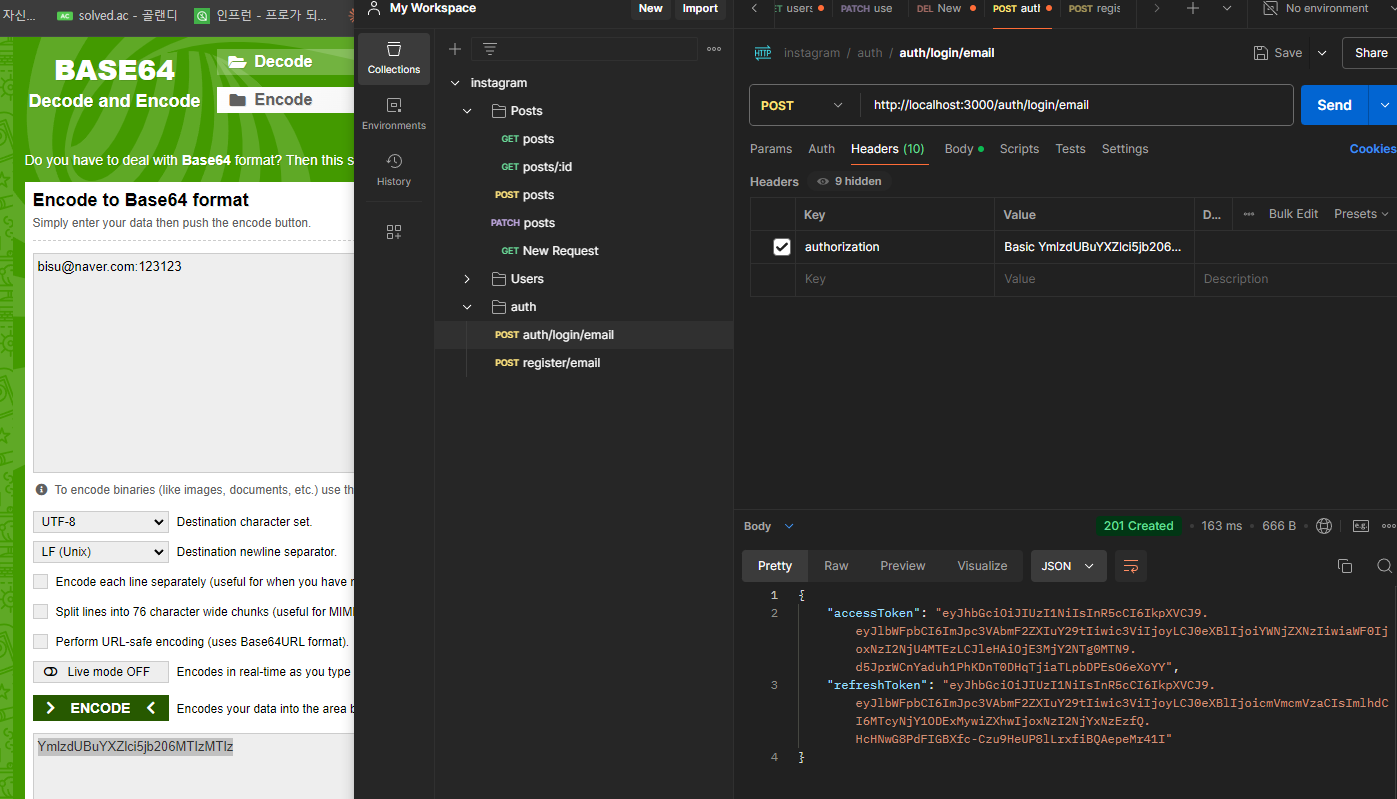Click the green ENCODE button
This screenshot has height=799, width=1397.
point(101,708)
